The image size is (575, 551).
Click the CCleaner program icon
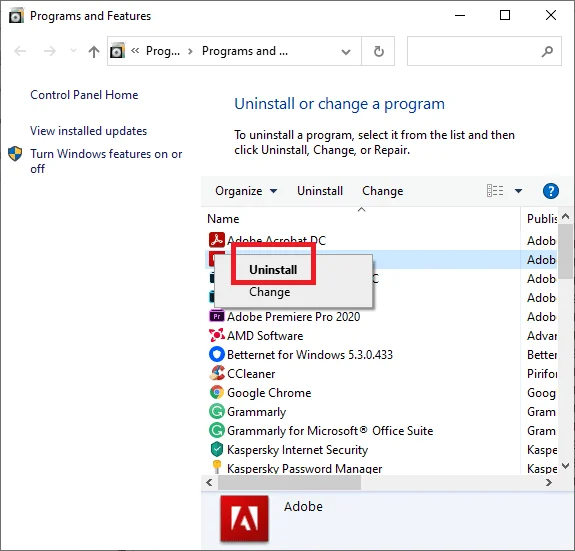(x=217, y=373)
